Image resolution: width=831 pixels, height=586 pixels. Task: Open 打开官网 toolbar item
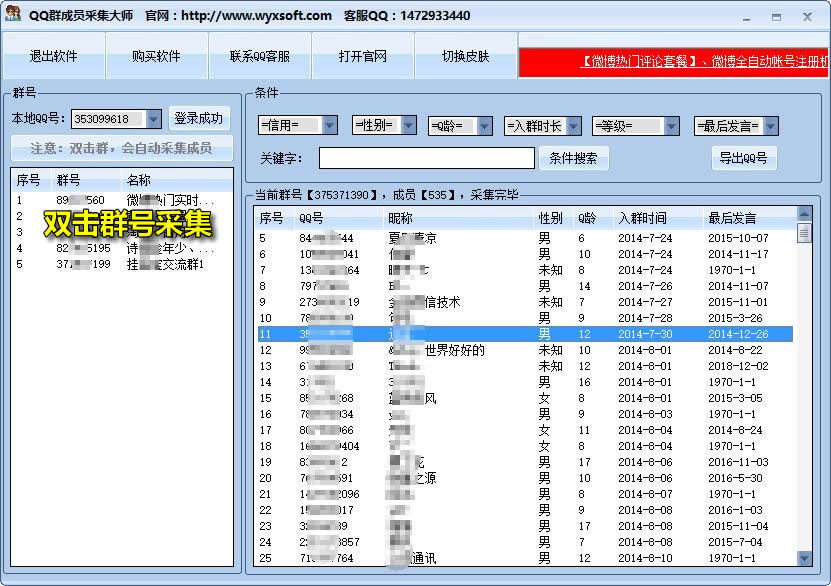(363, 56)
